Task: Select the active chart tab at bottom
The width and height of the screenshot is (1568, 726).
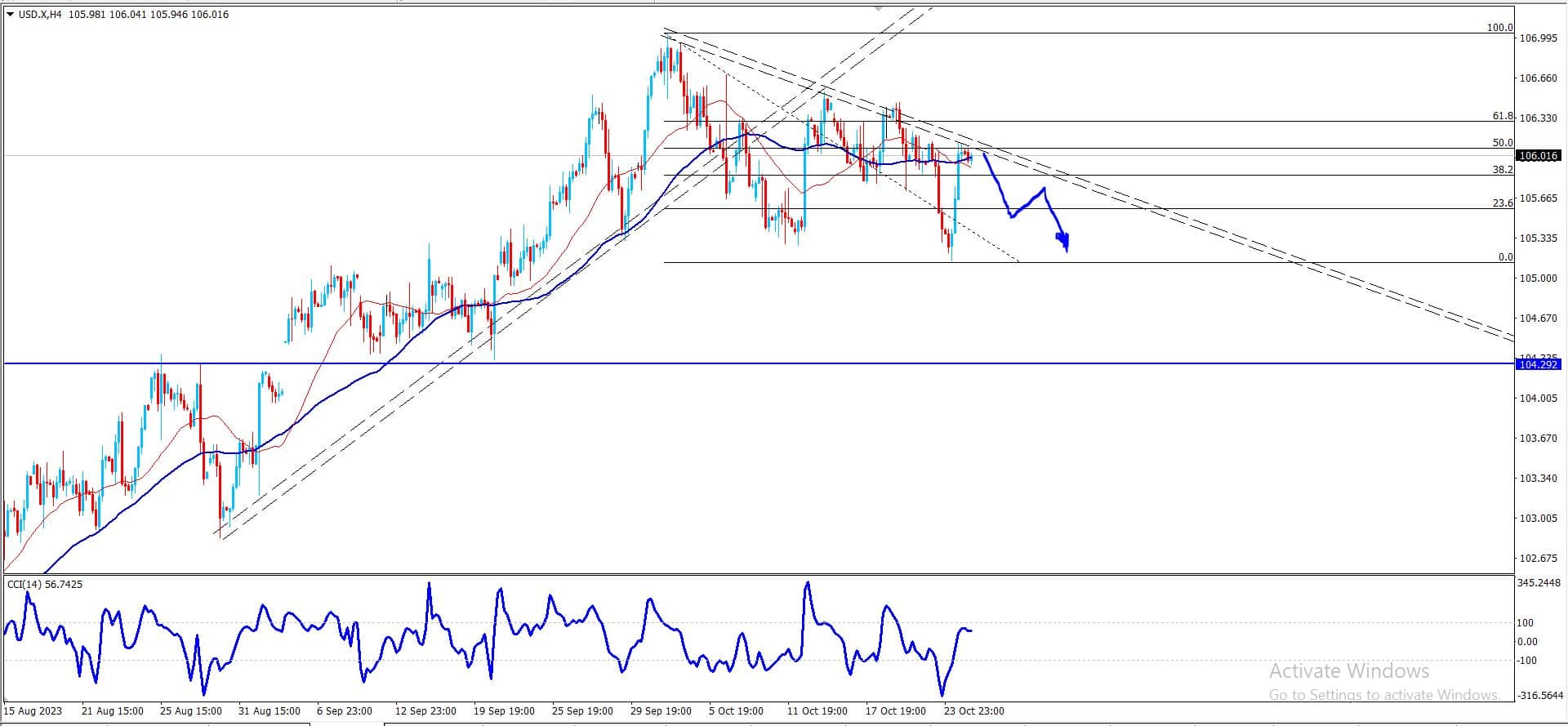Action: coord(347,724)
